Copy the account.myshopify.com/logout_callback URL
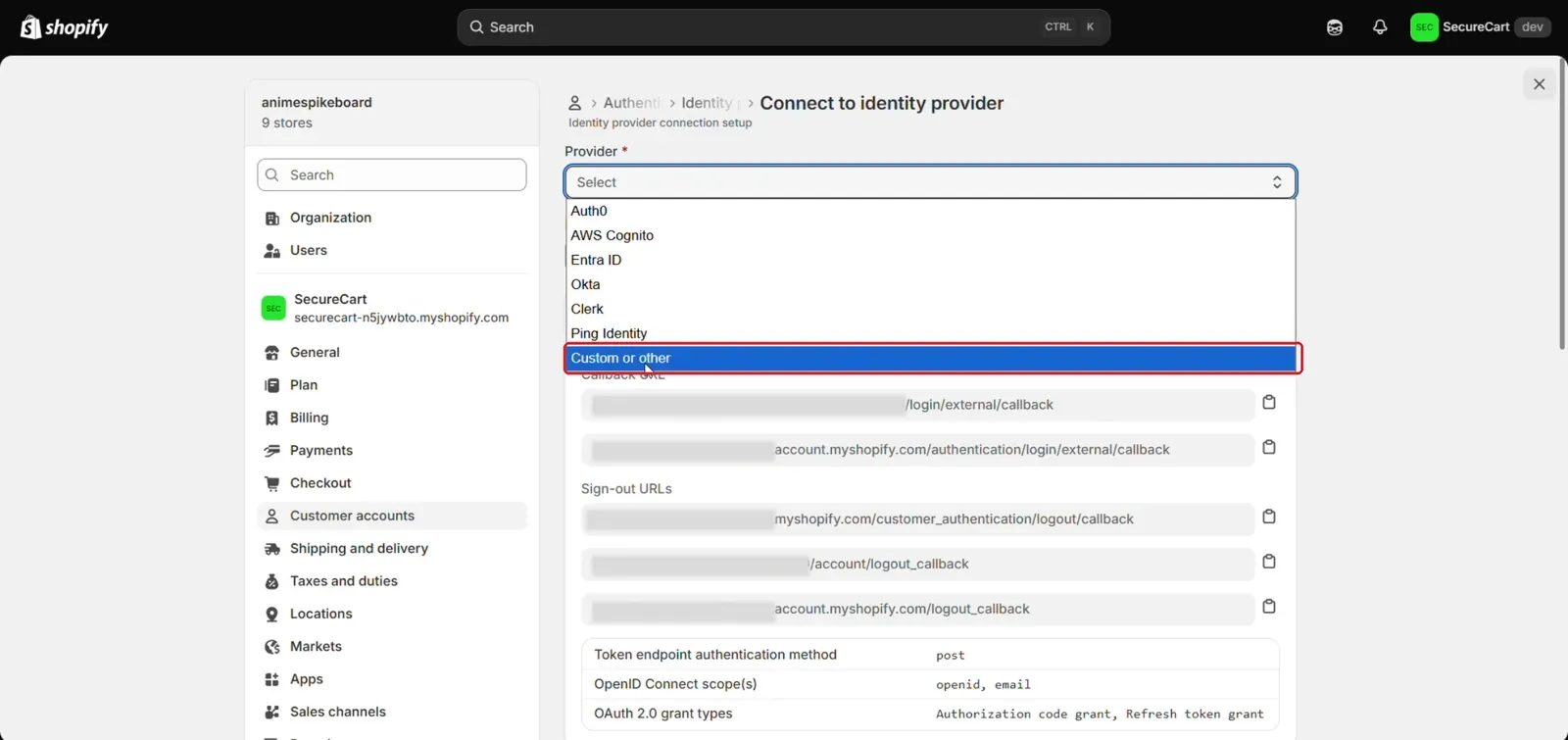 point(1269,608)
